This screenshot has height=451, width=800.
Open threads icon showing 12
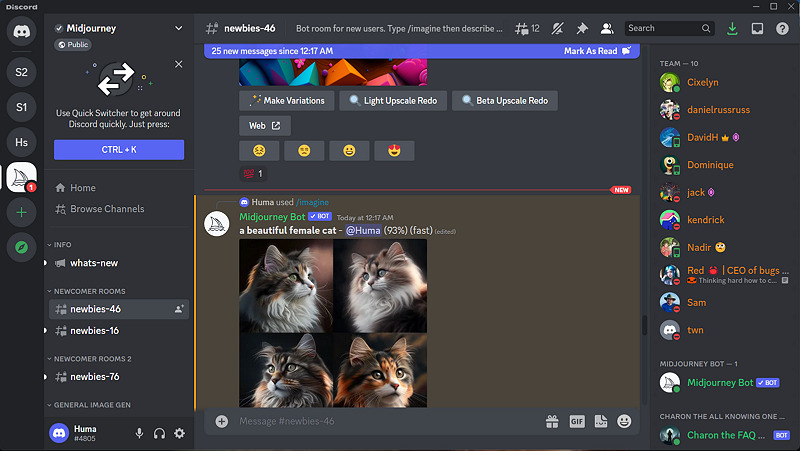coord(527,29)
